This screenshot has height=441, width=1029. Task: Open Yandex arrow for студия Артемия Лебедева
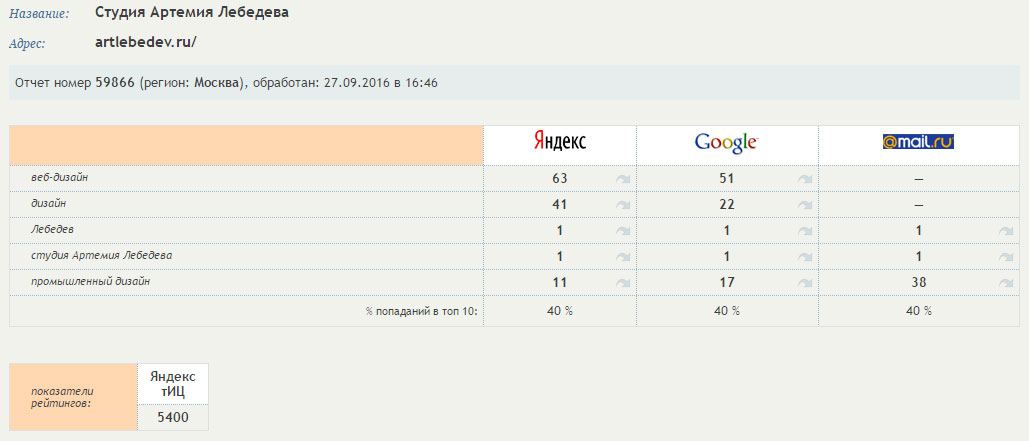[623, 257]
